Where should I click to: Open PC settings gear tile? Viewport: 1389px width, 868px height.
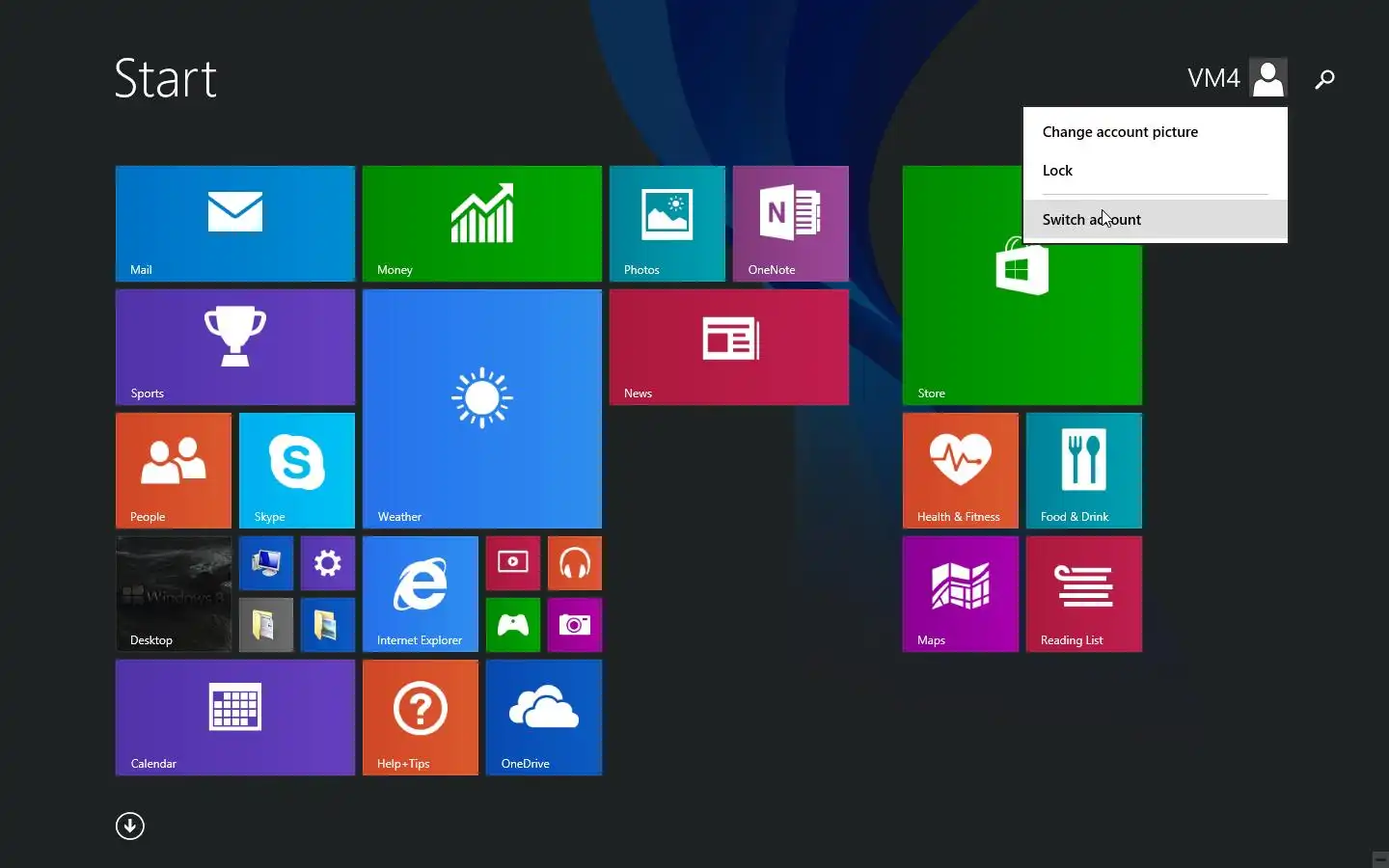pos(328,563)
